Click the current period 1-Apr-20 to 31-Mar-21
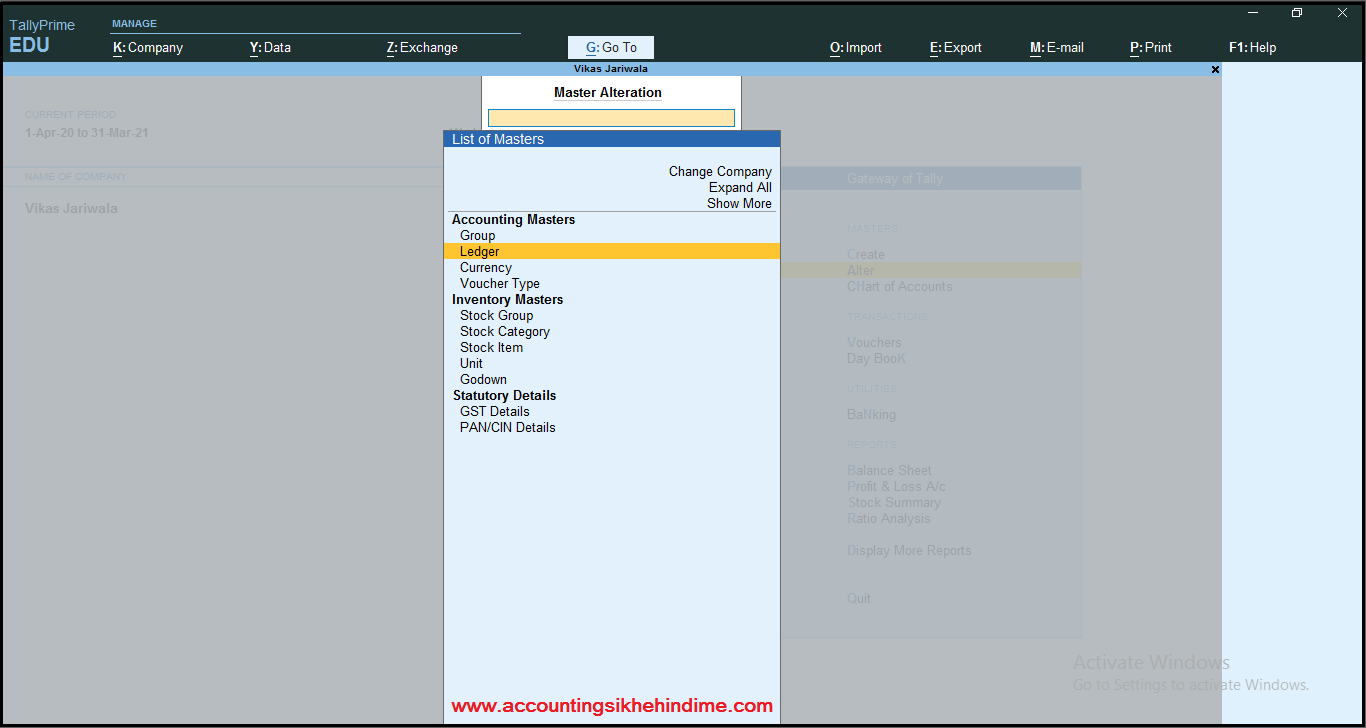 pos(87,133)
